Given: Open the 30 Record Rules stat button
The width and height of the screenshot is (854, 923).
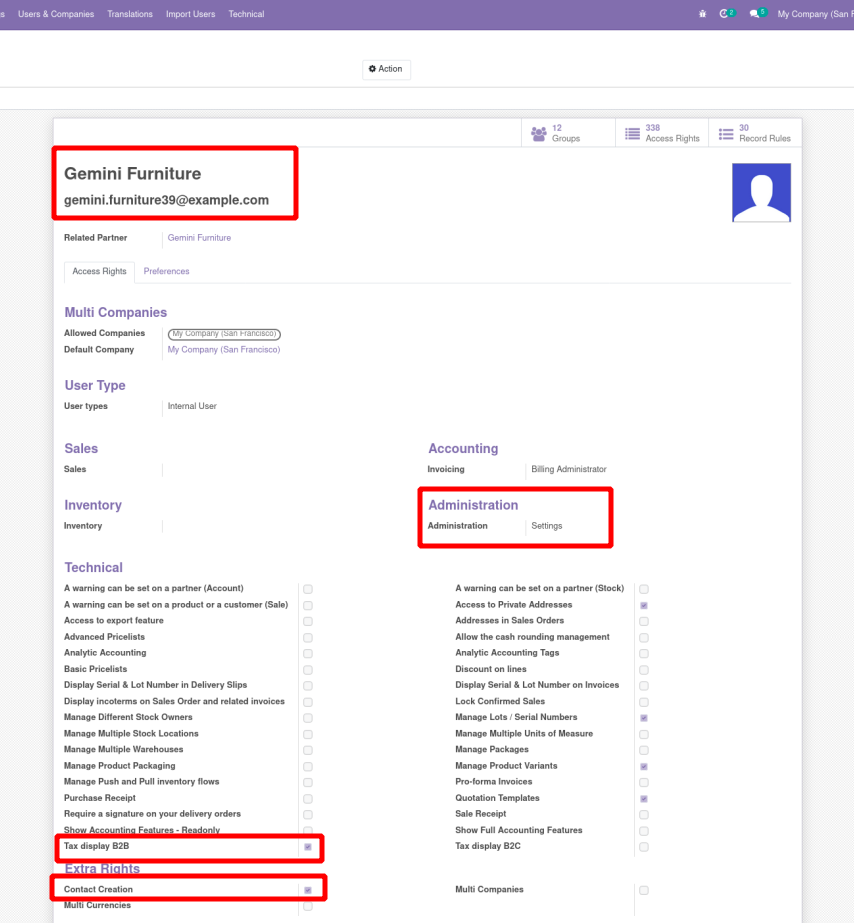Looking at the screenshot, I should pos(755,133).
